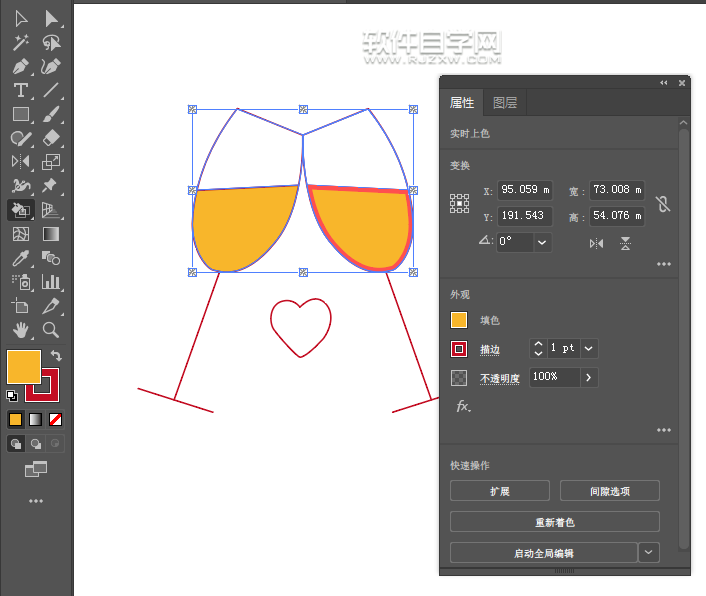Select the Rectangle tool
The height and width of the screenshot is (596, 706).
(21, 114)
